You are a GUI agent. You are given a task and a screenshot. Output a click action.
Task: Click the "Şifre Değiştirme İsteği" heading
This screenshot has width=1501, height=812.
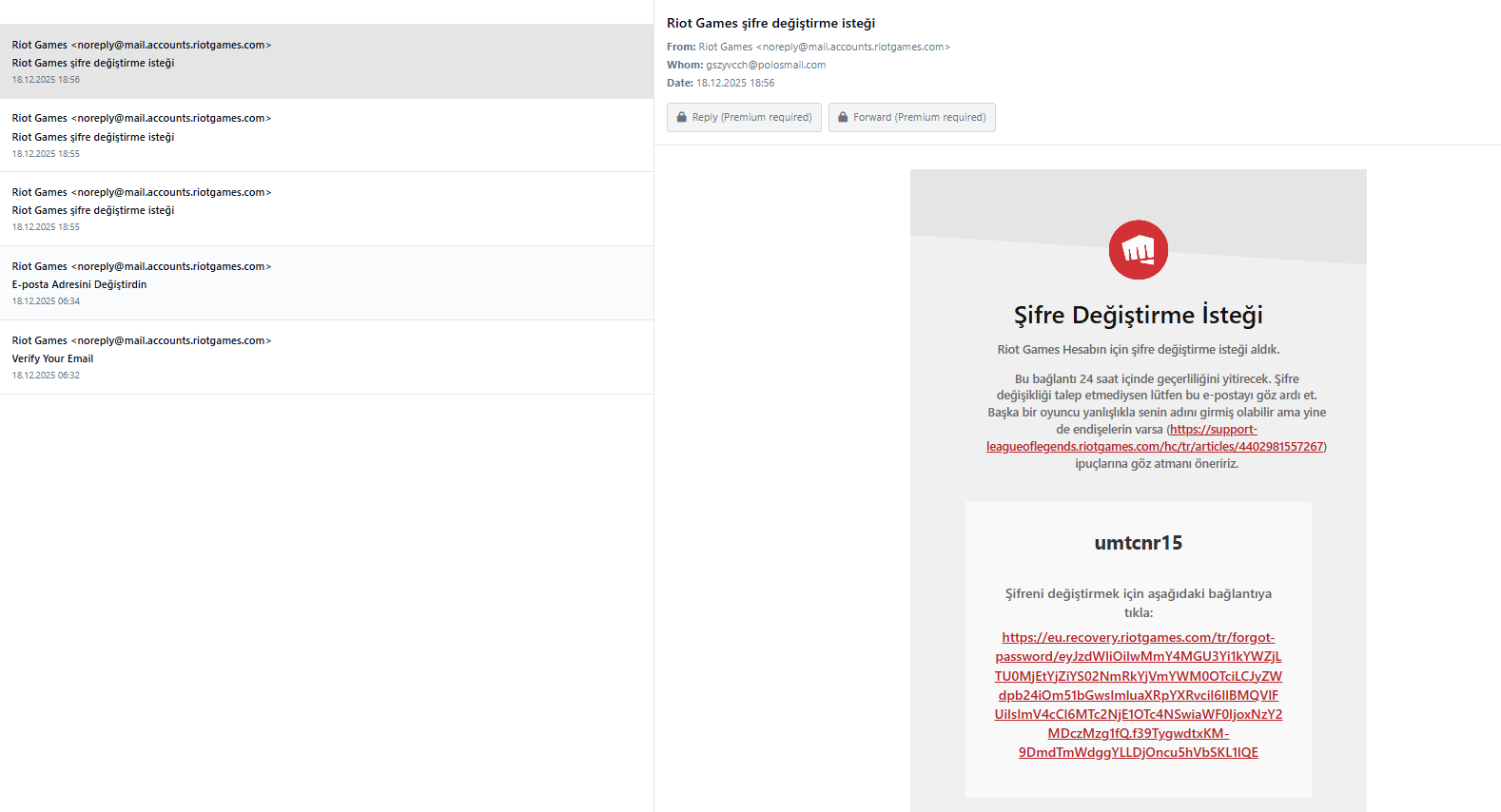tap(1139, 315)
